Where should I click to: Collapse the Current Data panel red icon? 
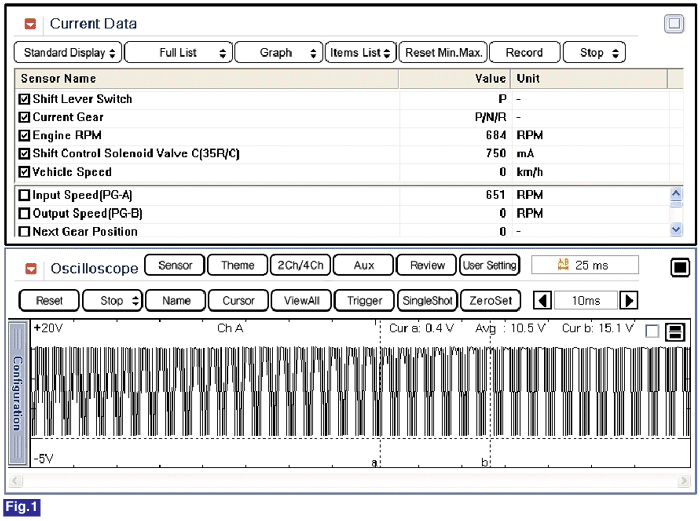(30, 24)
